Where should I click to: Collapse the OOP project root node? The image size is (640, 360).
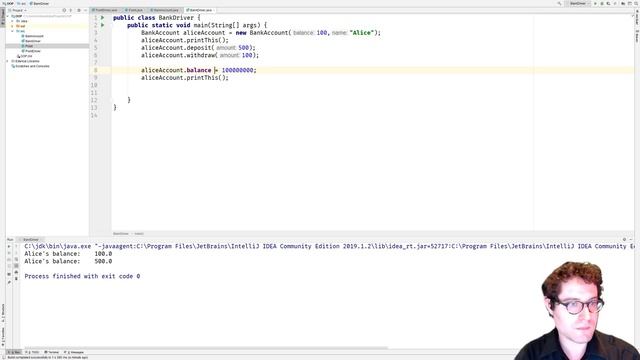8,16
